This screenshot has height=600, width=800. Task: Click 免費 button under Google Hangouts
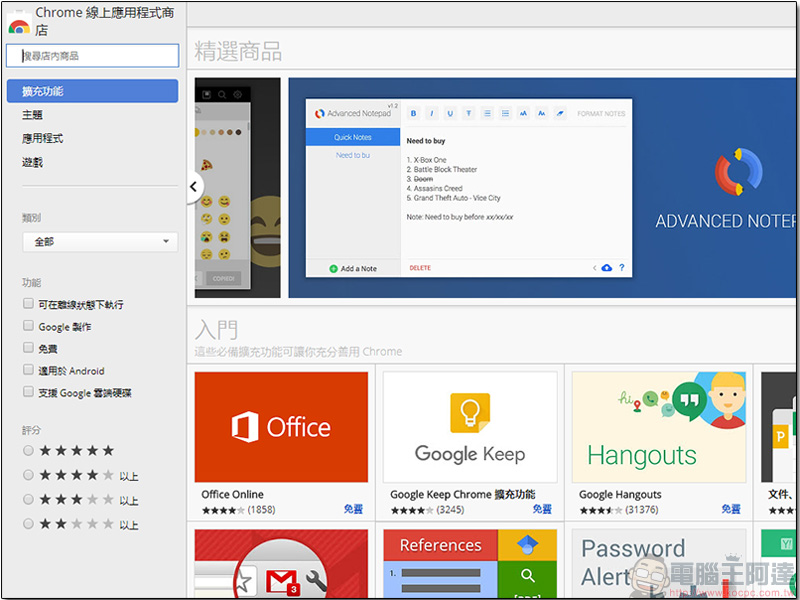[731, 509]
